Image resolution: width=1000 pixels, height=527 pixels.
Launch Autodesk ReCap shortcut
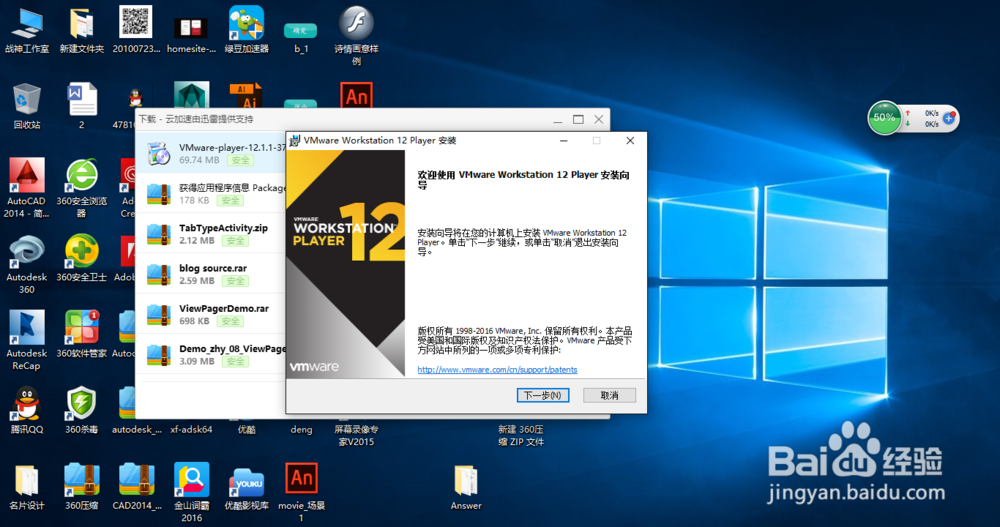point(27,340)
